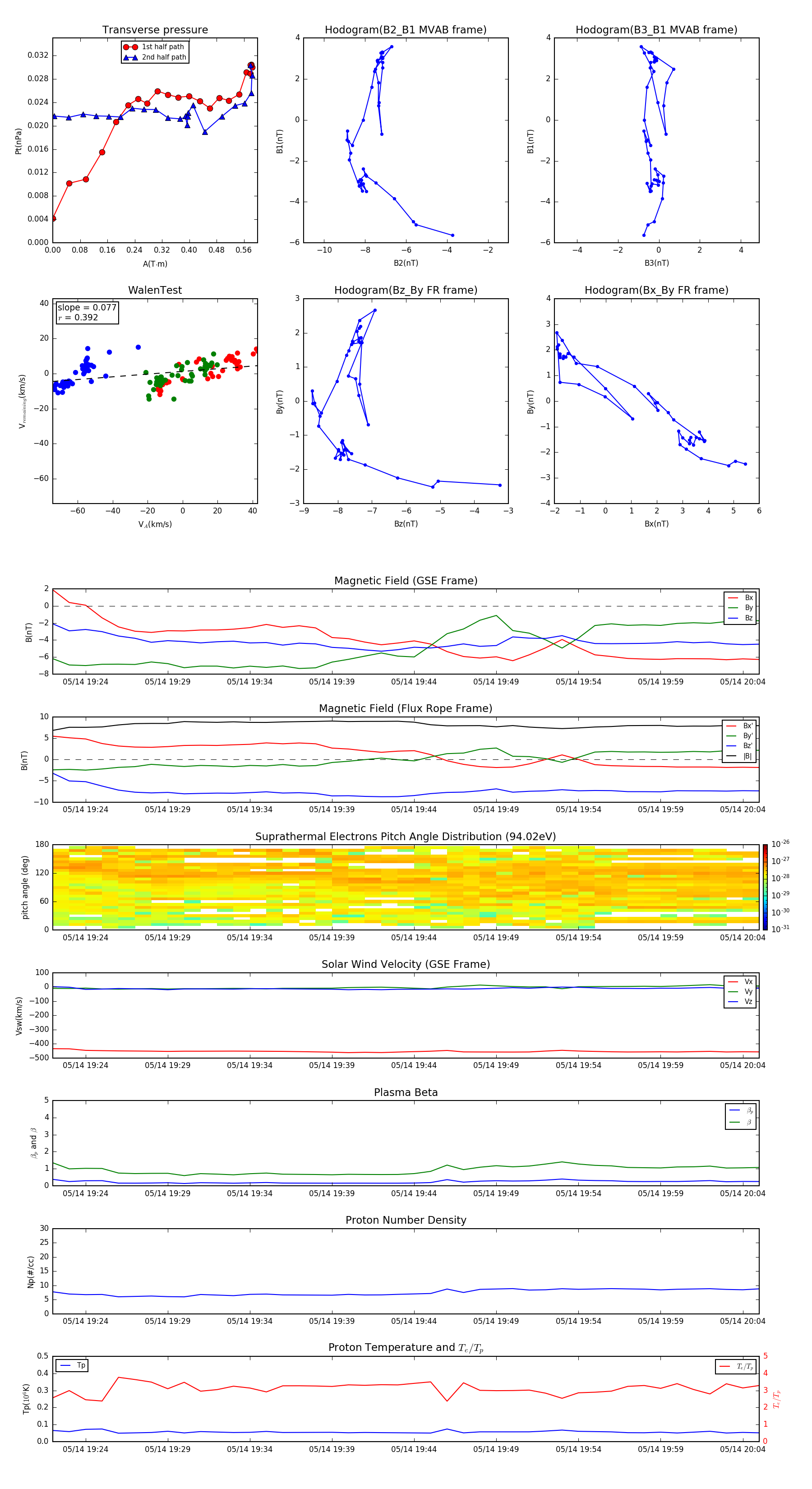Click the 'Hodogram(Bz_By FR frame)' title

406,290
